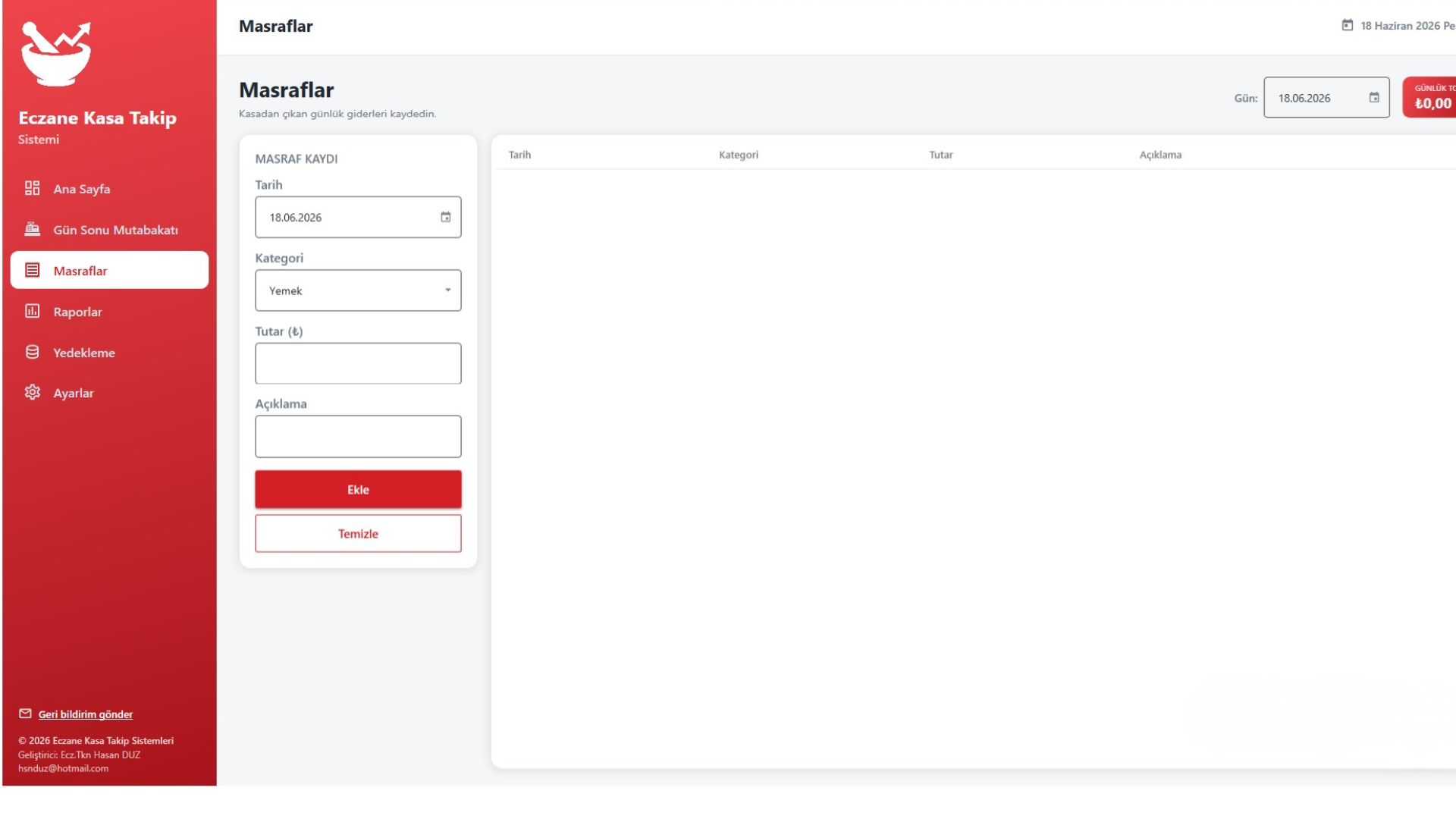Click the Günlük total ₺0,00 badge
The width and height of the screenshot is (1456, 819).
click(1430, 97)
